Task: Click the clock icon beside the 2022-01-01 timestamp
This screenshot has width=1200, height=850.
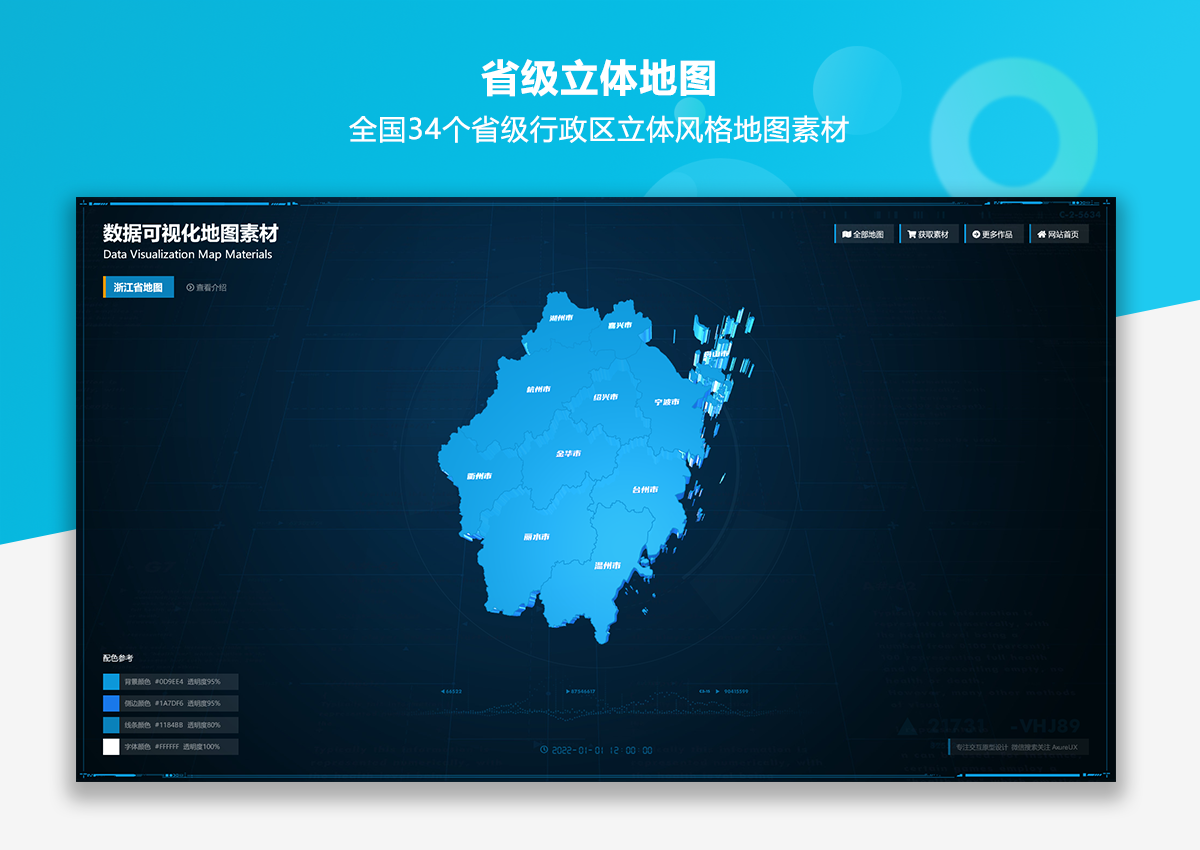Action: point(543,750)
